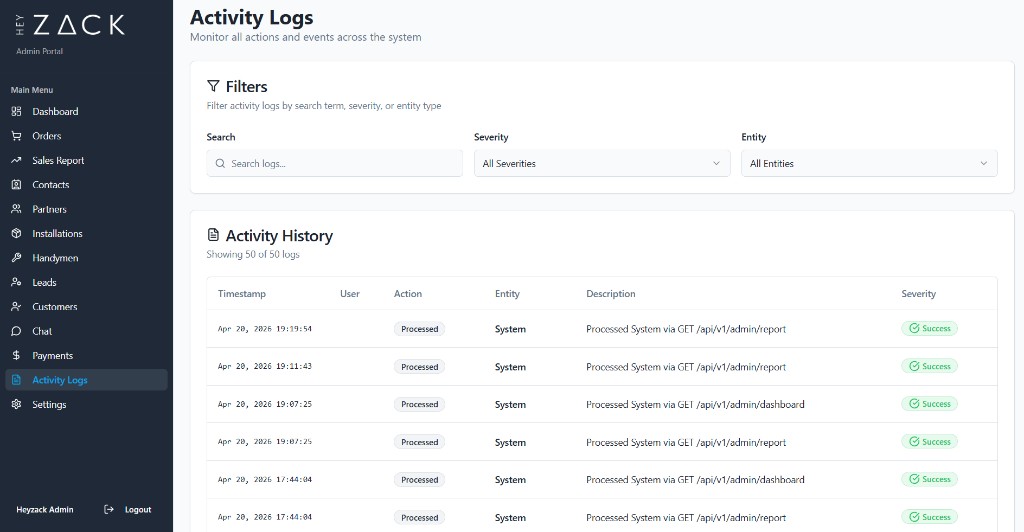1024x532 pixels.
Task: Click the Logout button
Action: click(127, 510)
